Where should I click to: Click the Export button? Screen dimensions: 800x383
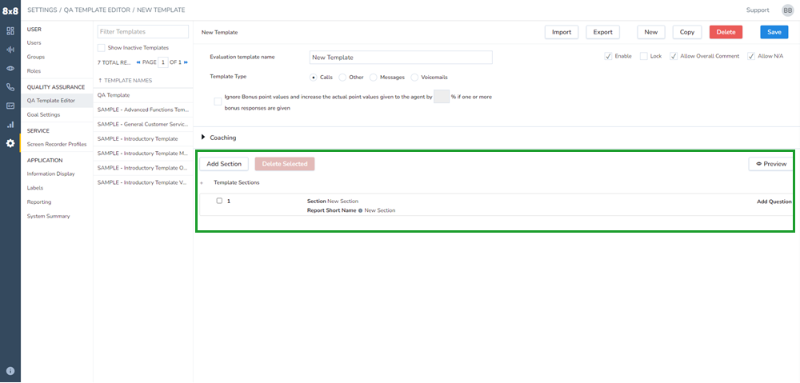click(x=603, y=32)
